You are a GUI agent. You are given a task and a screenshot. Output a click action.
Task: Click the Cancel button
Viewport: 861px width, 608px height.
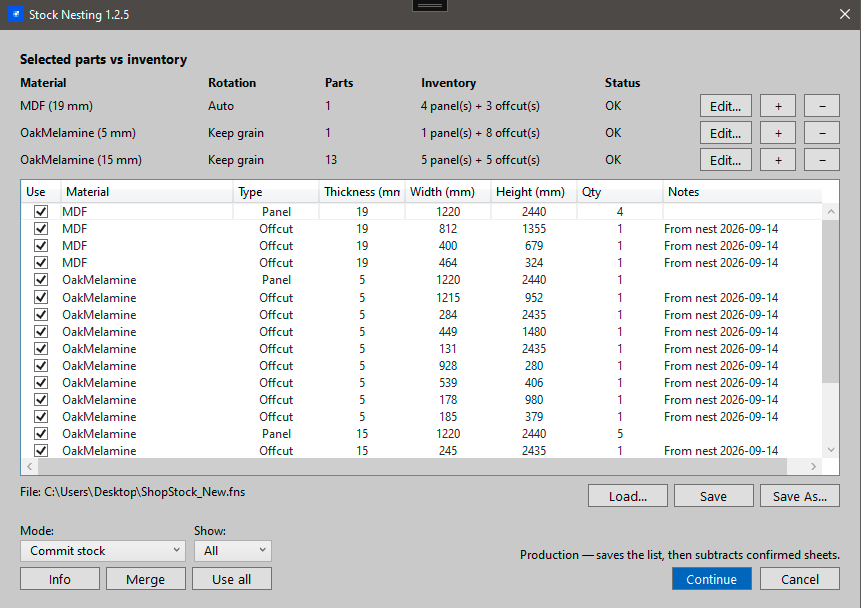[800, 579]
